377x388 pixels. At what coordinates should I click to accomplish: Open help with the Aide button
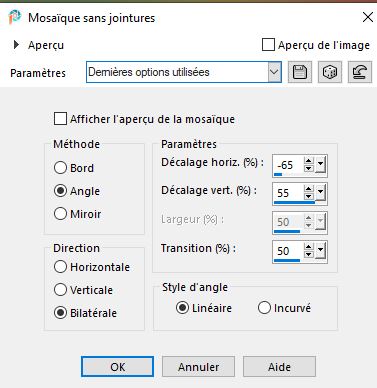(279, 367)
